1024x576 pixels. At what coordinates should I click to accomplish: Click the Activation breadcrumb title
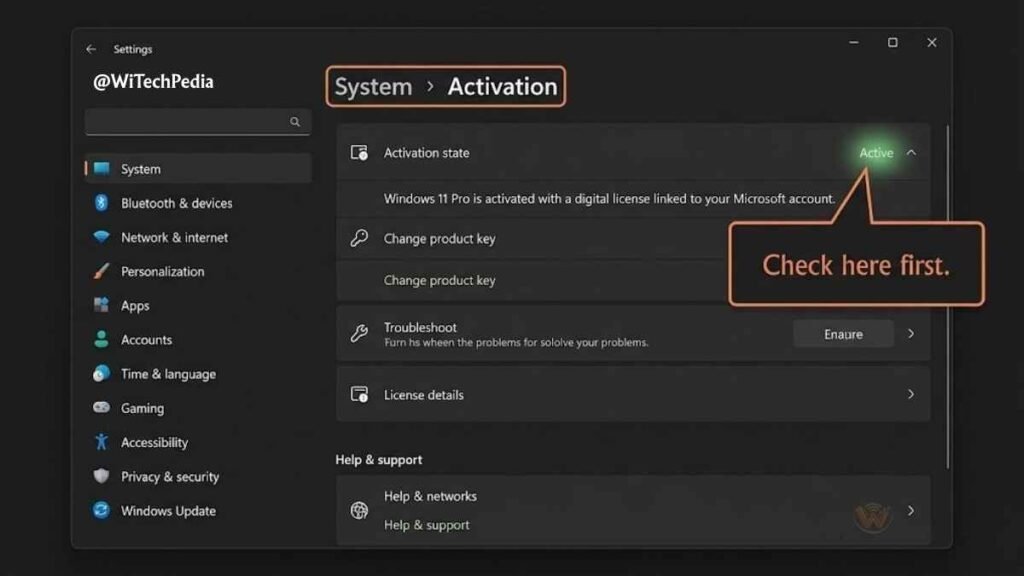[x=502, y=86]
